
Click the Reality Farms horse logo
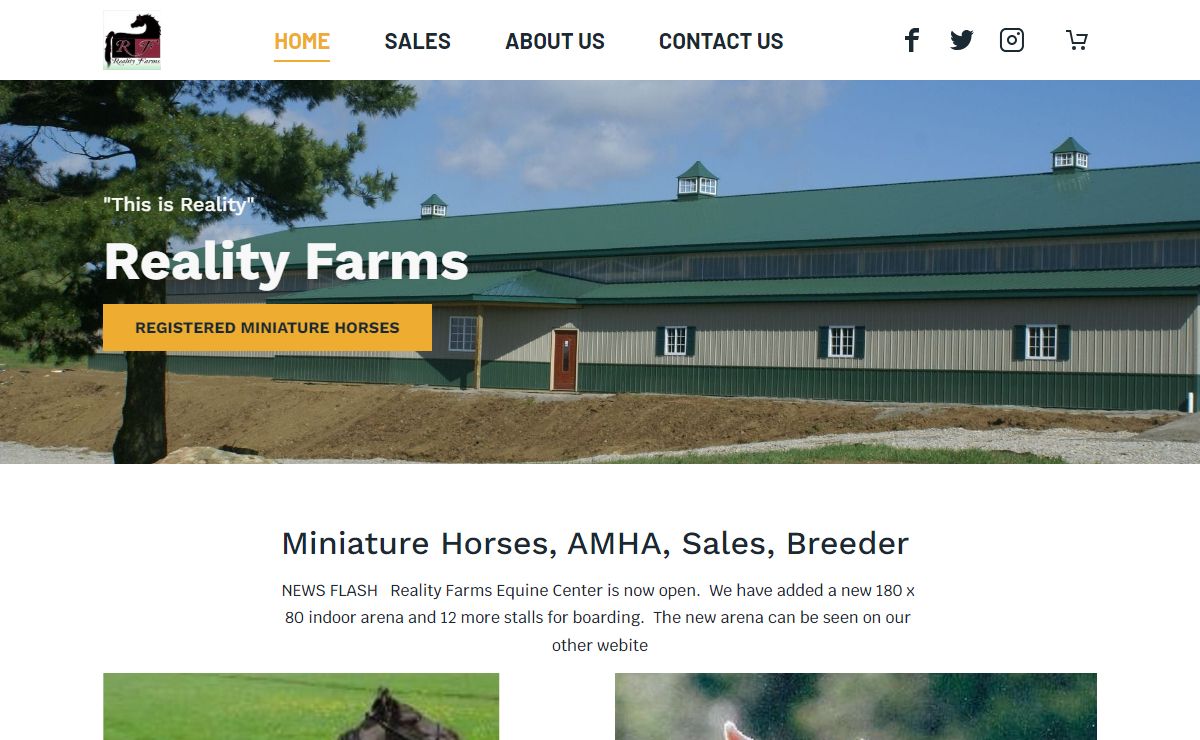[x=132, y=40]
